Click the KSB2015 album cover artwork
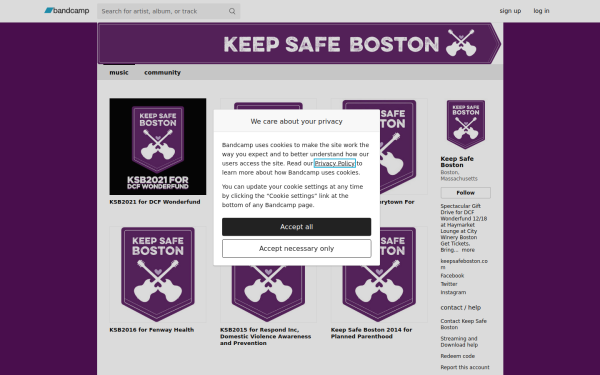The width and height of the screenshot is (600, 375). point(268,294)
